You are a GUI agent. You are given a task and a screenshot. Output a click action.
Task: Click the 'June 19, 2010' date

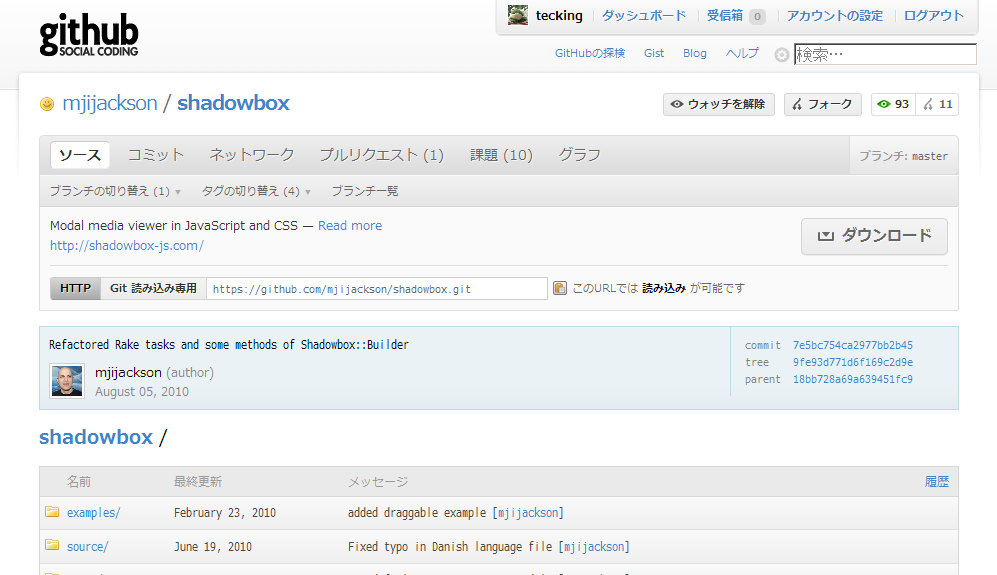pyautogui.click(x=213, y=546)
